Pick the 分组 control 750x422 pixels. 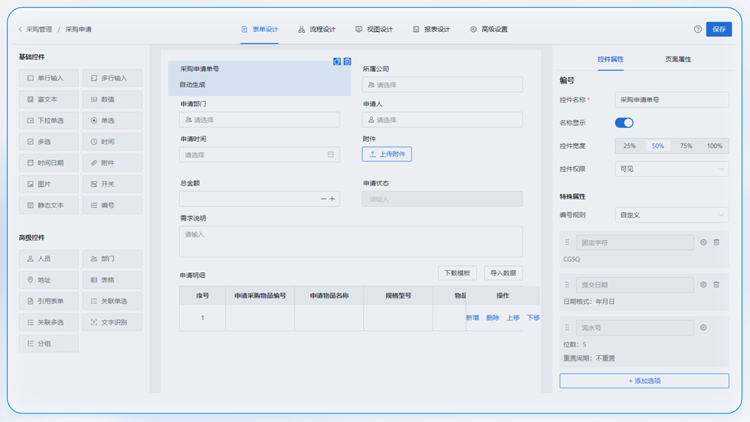tap(49, 344)
